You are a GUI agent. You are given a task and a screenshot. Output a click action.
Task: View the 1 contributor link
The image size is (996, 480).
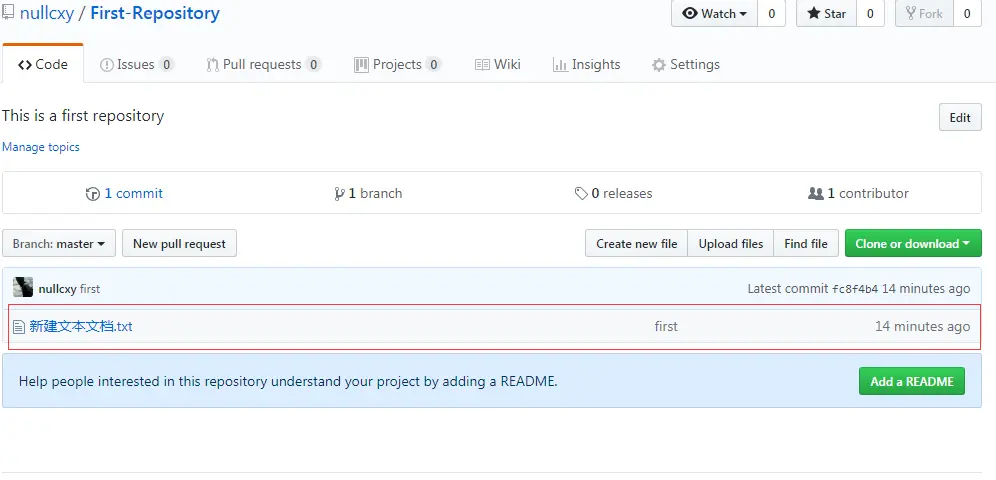pyautogui.click(x=868, y=193)
